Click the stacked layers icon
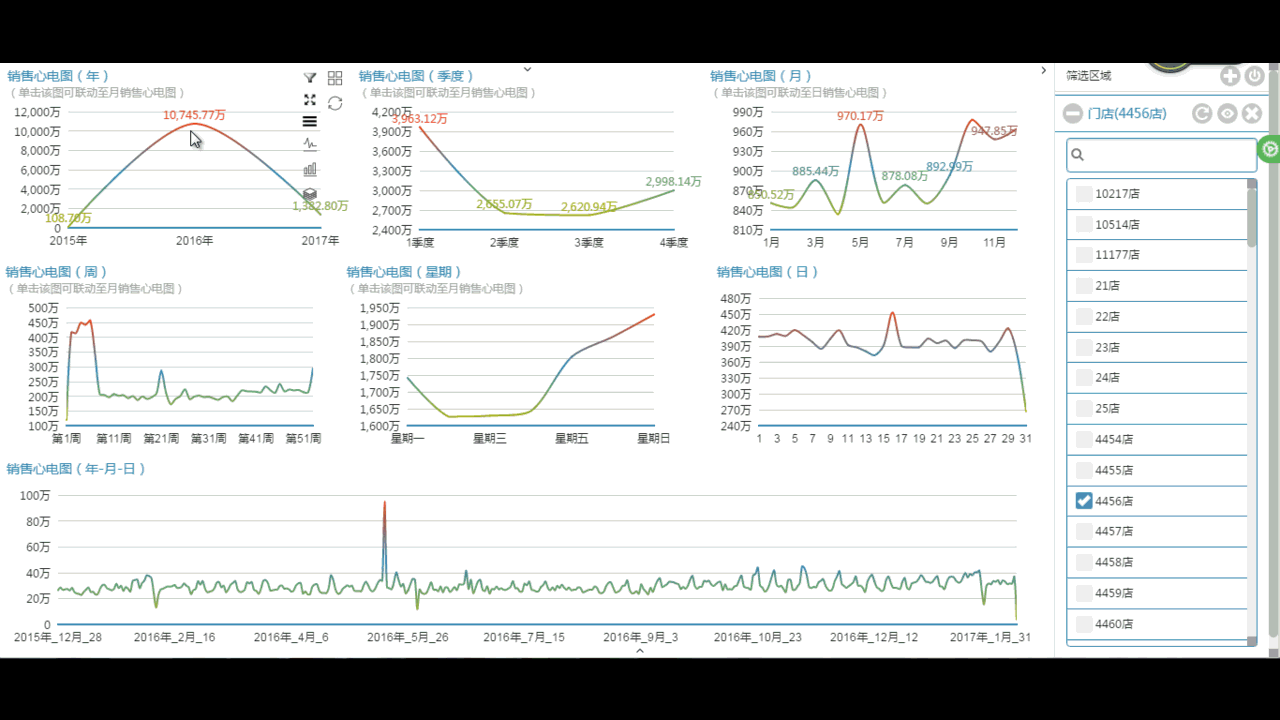 point(310,194)
